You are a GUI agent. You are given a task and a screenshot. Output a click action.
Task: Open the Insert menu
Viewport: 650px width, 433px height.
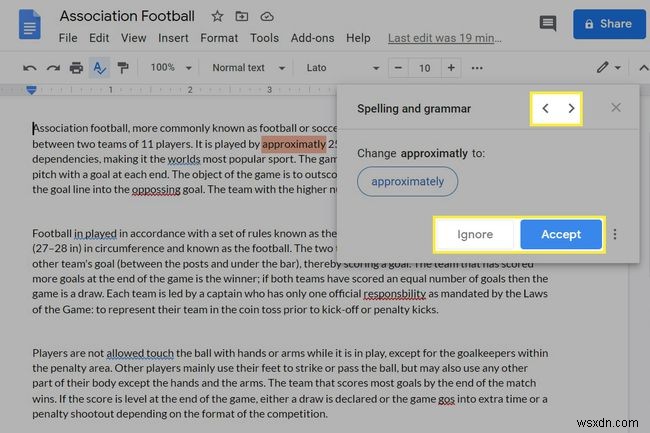(173, 38)
